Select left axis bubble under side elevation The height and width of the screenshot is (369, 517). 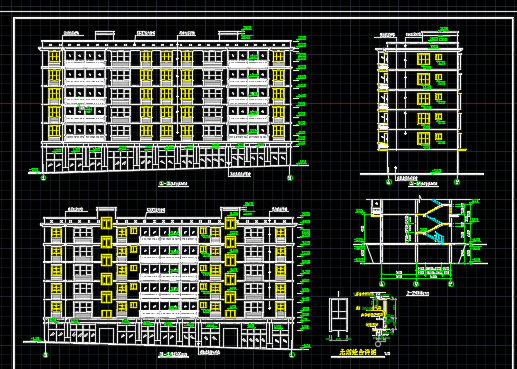click(389, 182)
